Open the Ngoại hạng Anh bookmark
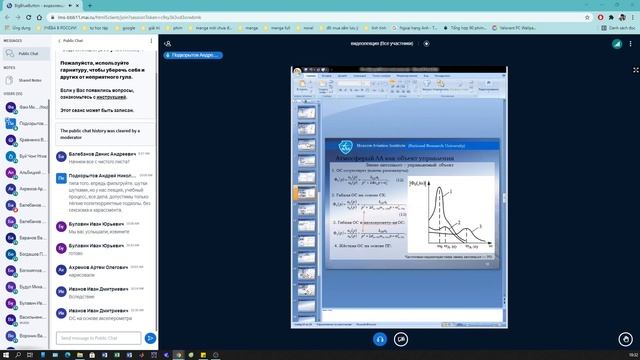This screenshot has height=360, width=640. tap(414, 28)
